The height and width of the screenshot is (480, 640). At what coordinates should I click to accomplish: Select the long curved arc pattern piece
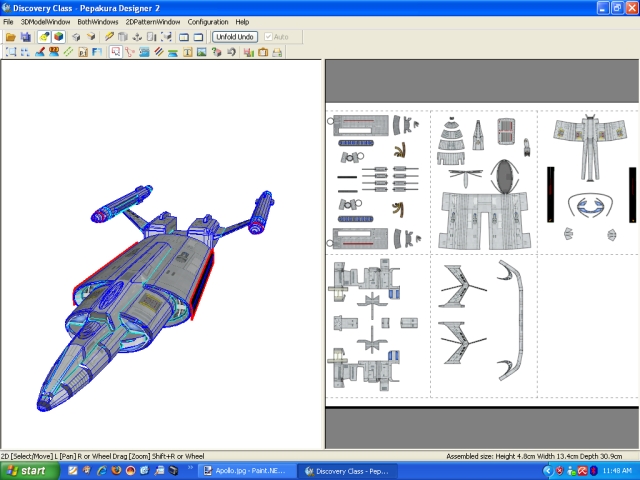click(x=519, y=320)
